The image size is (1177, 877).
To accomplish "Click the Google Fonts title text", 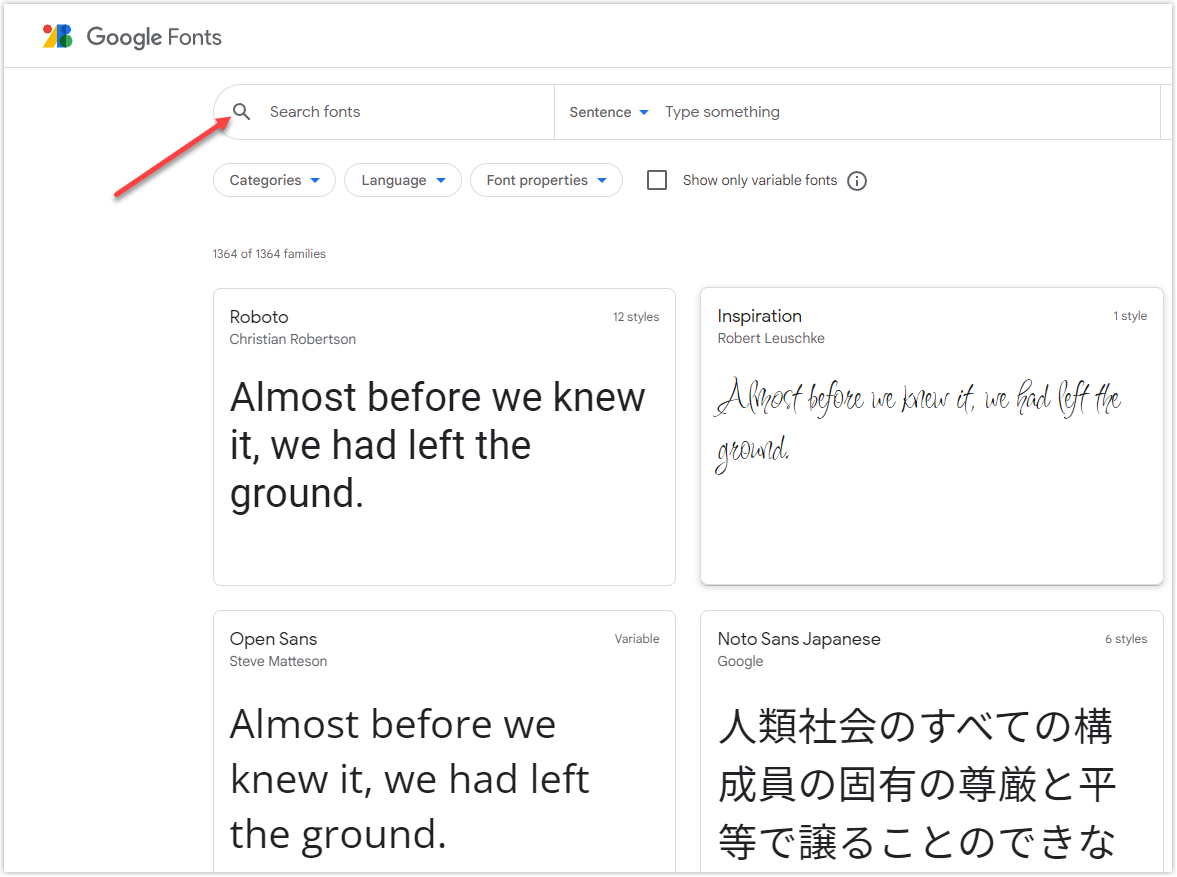I will click(154, 38).
